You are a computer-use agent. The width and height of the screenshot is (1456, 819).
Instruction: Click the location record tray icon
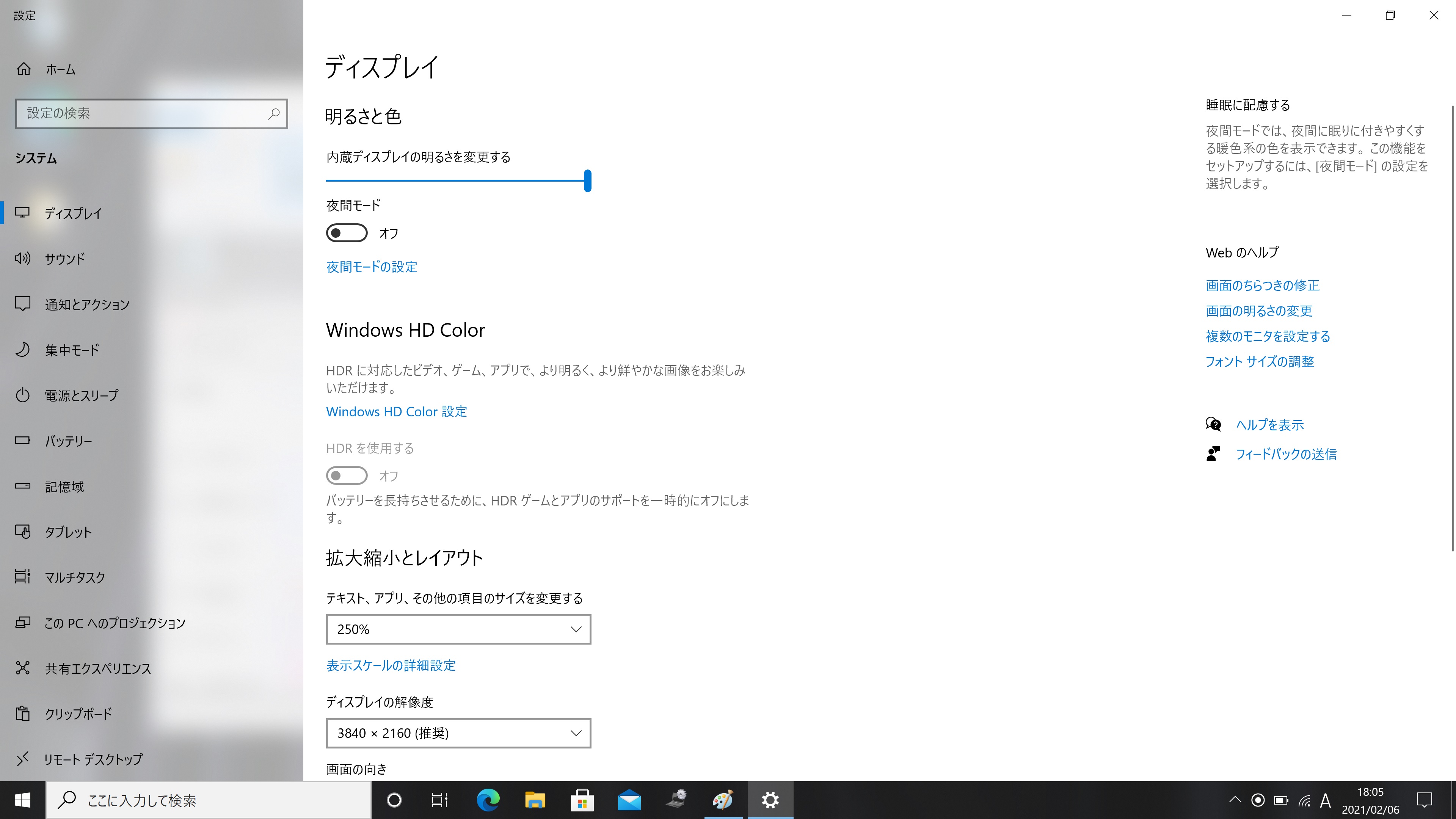click(x=1258, y=800)
